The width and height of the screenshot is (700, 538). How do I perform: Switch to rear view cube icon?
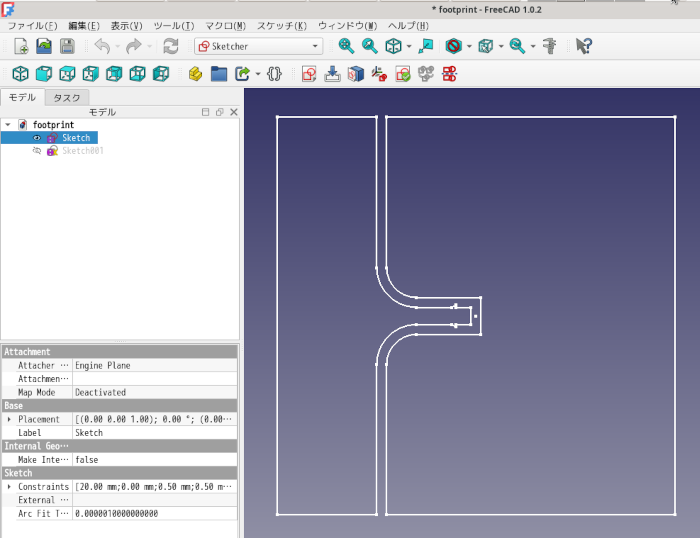114,74
